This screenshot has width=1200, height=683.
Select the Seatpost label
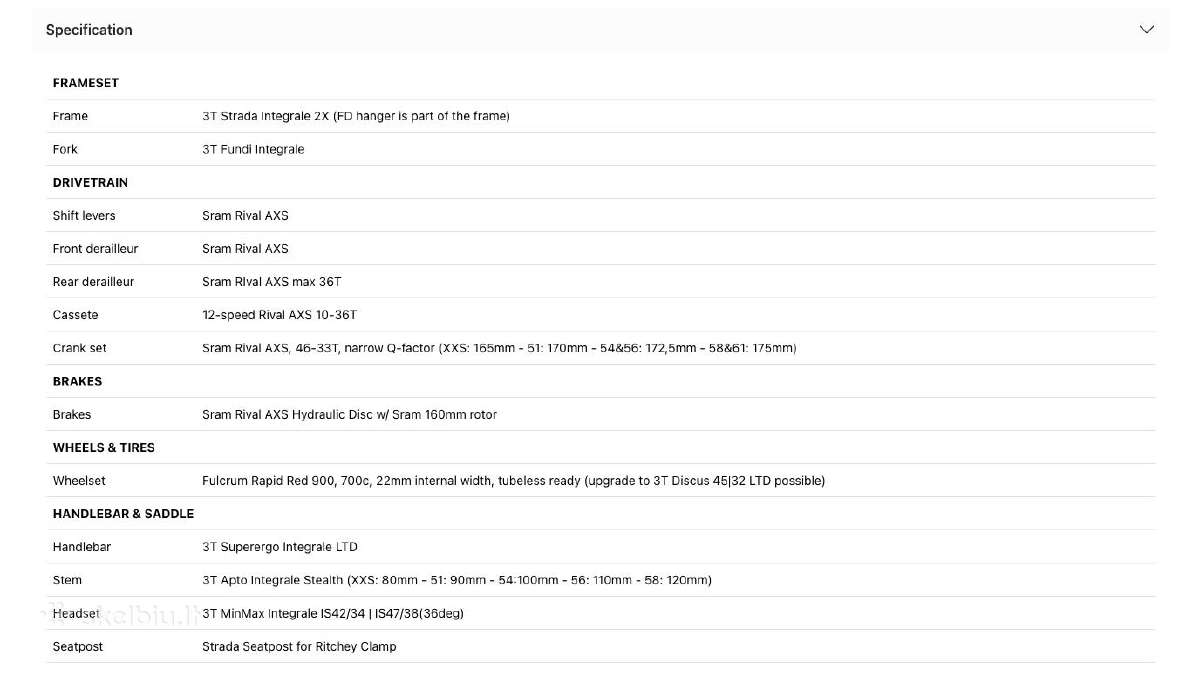(78, 647)
